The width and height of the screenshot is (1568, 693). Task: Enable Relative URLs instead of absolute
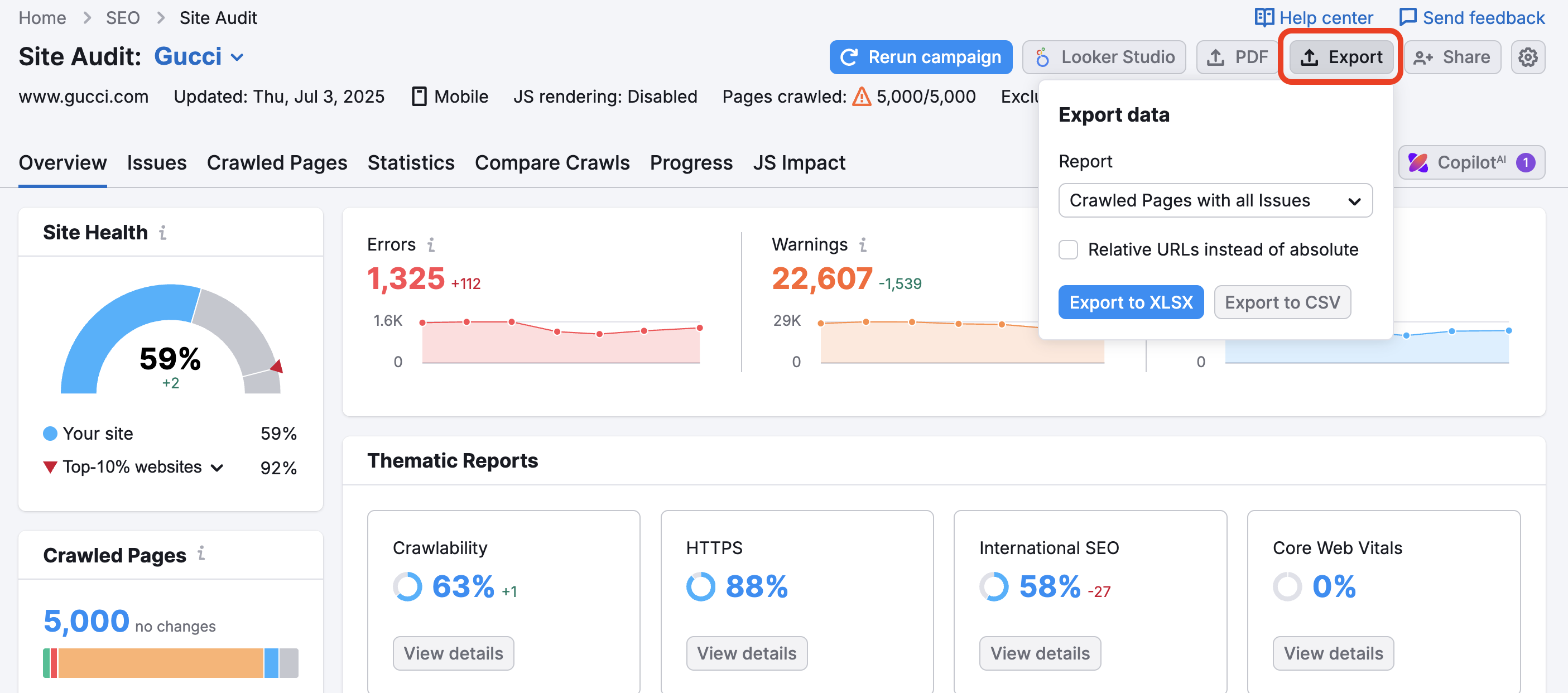pyautogui.click(x=1068, y=249)
